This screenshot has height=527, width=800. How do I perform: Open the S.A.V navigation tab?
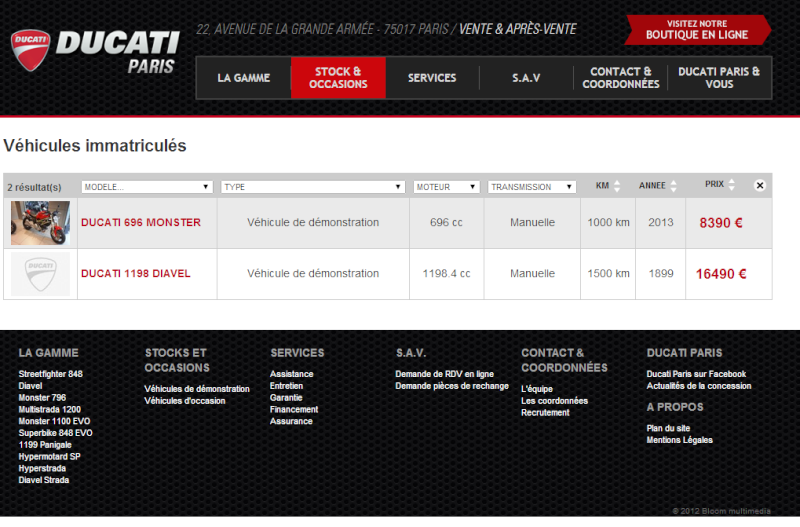(x=526, y=78)
